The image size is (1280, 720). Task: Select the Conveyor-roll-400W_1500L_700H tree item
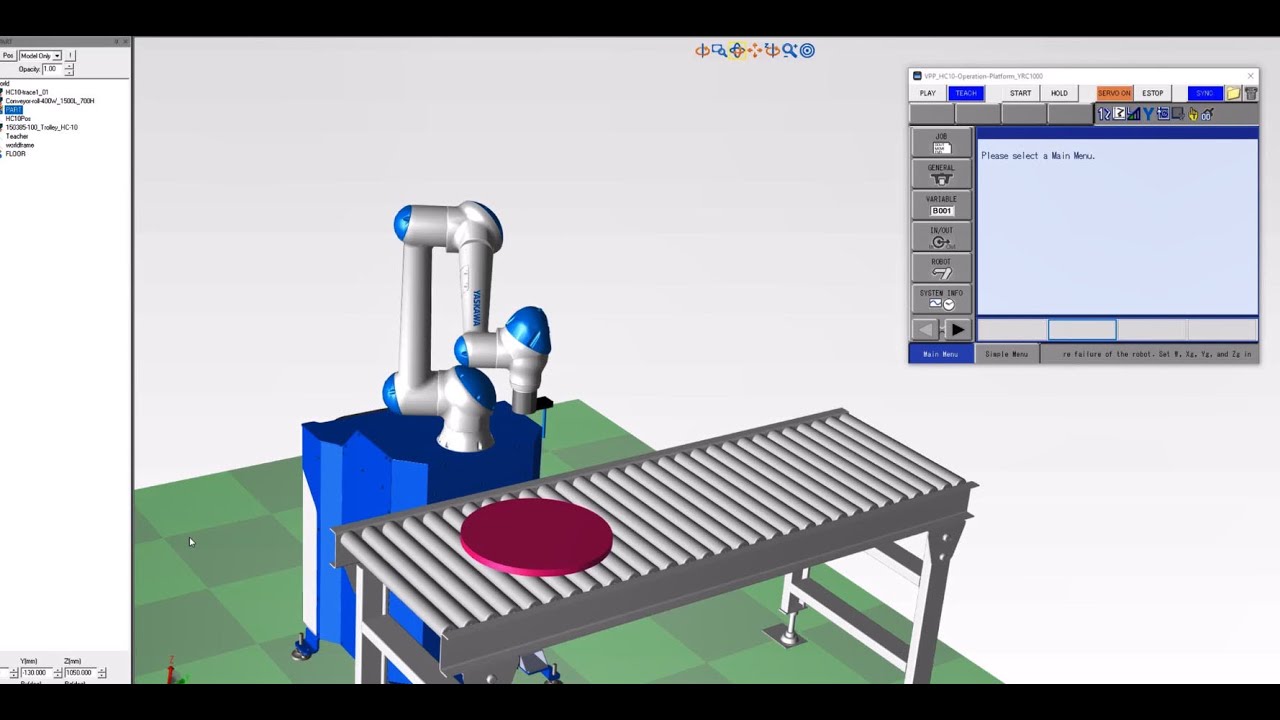point(50,101)
